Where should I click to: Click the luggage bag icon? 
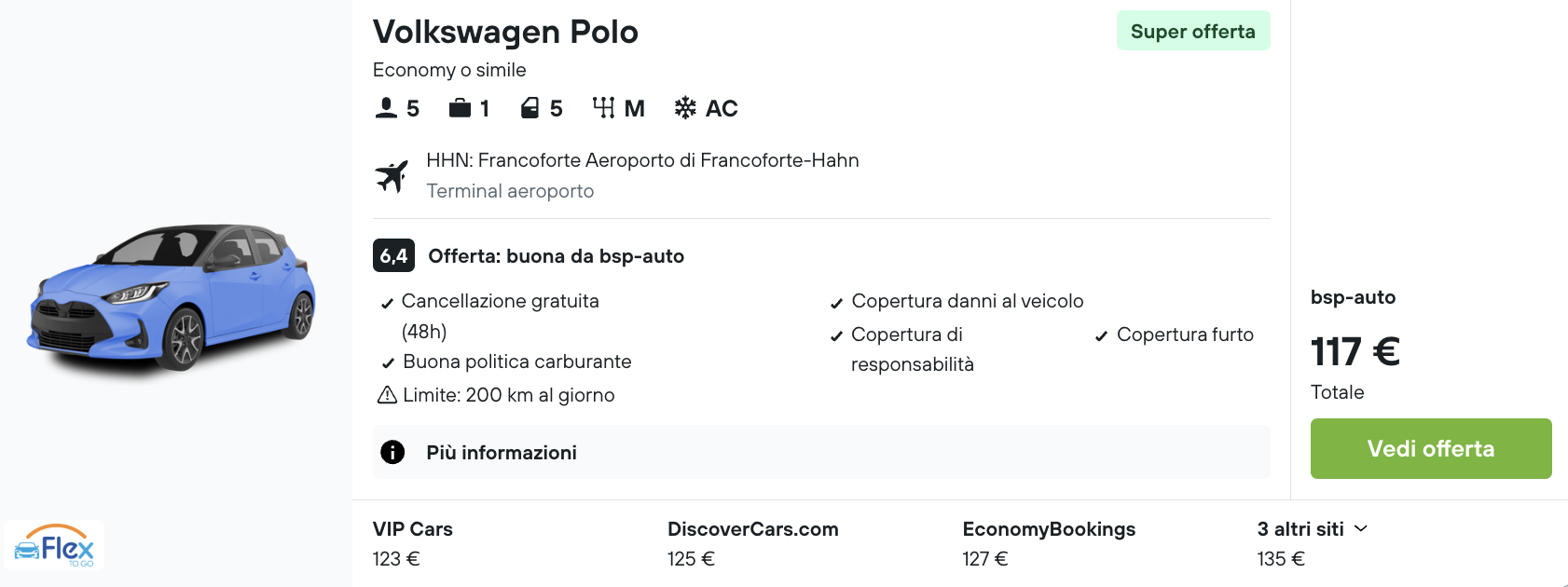click(x=460, y=108)
